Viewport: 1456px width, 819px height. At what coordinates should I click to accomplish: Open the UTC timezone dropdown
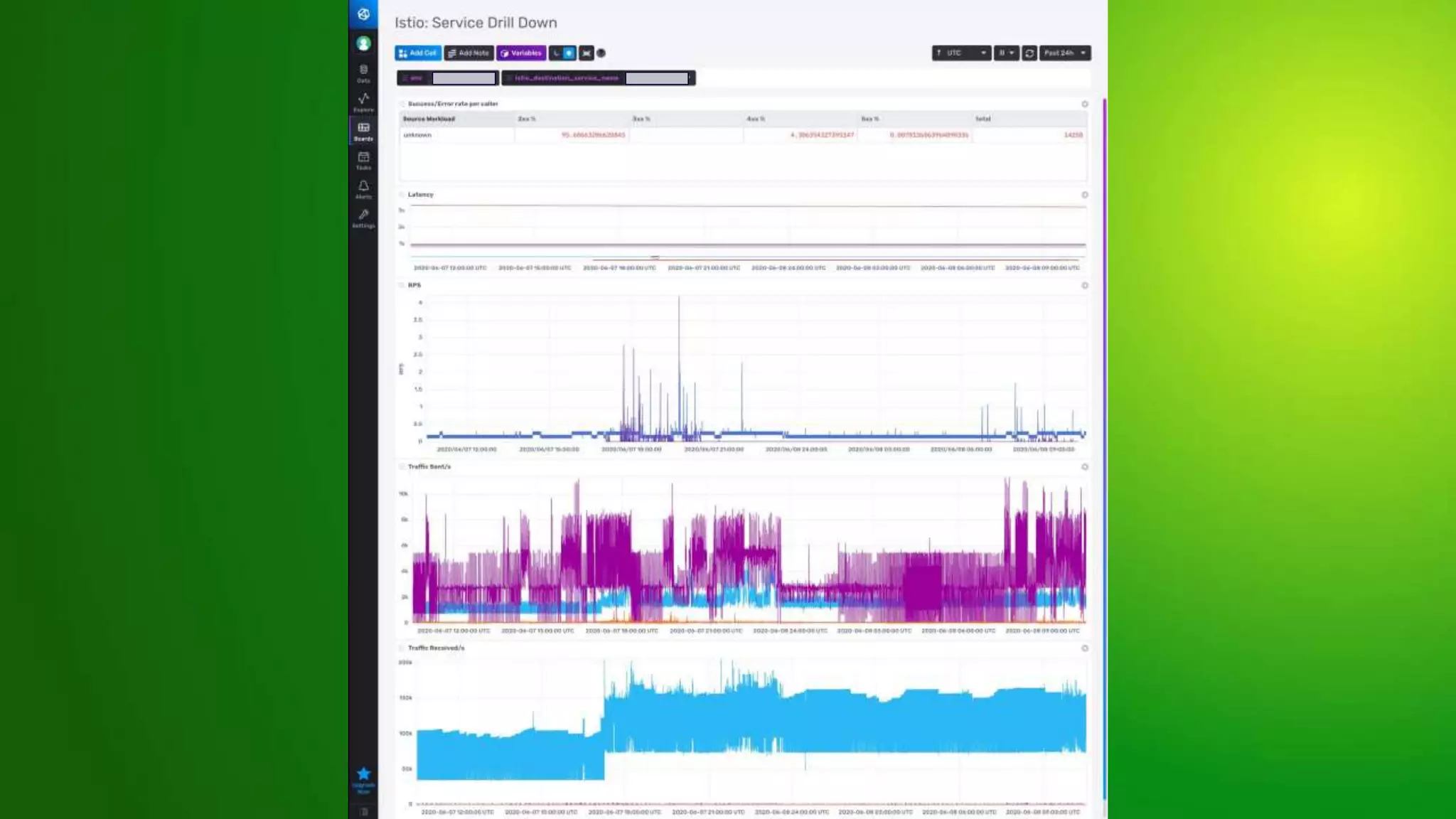click(961, 53)
